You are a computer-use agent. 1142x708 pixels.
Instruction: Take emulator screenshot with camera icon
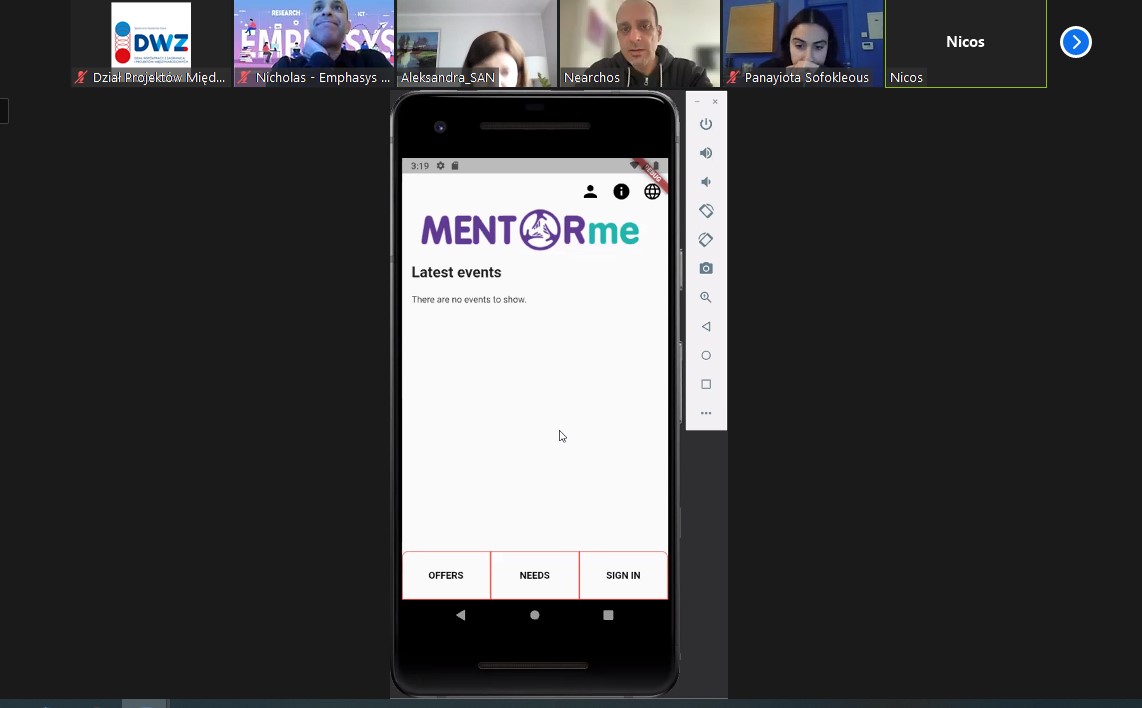[706, 268]
